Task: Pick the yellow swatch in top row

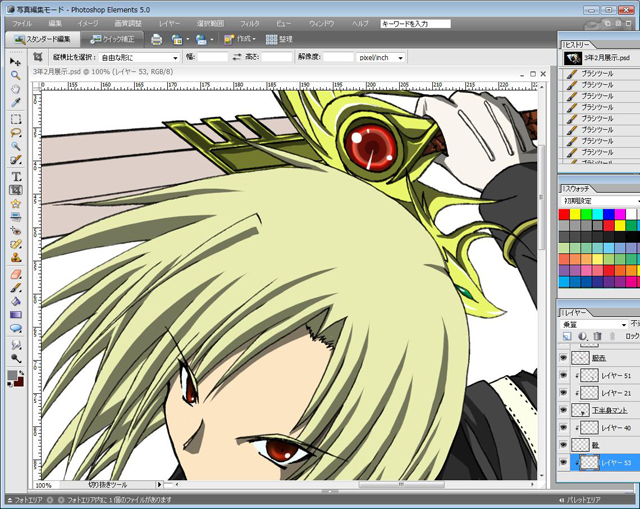Action: pyautogui.click(x=575, y=214)
